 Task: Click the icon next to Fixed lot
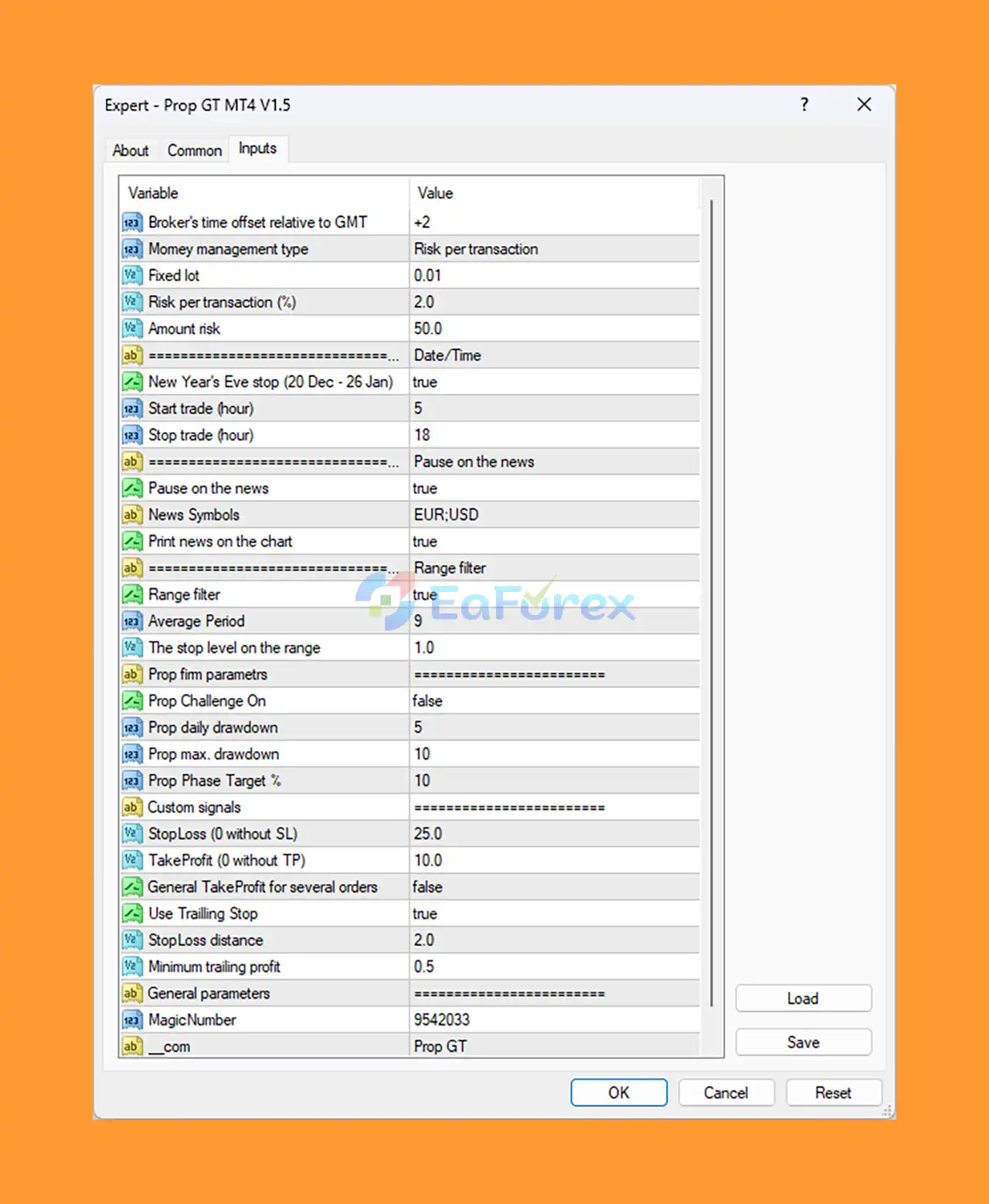tap(132, 276)
